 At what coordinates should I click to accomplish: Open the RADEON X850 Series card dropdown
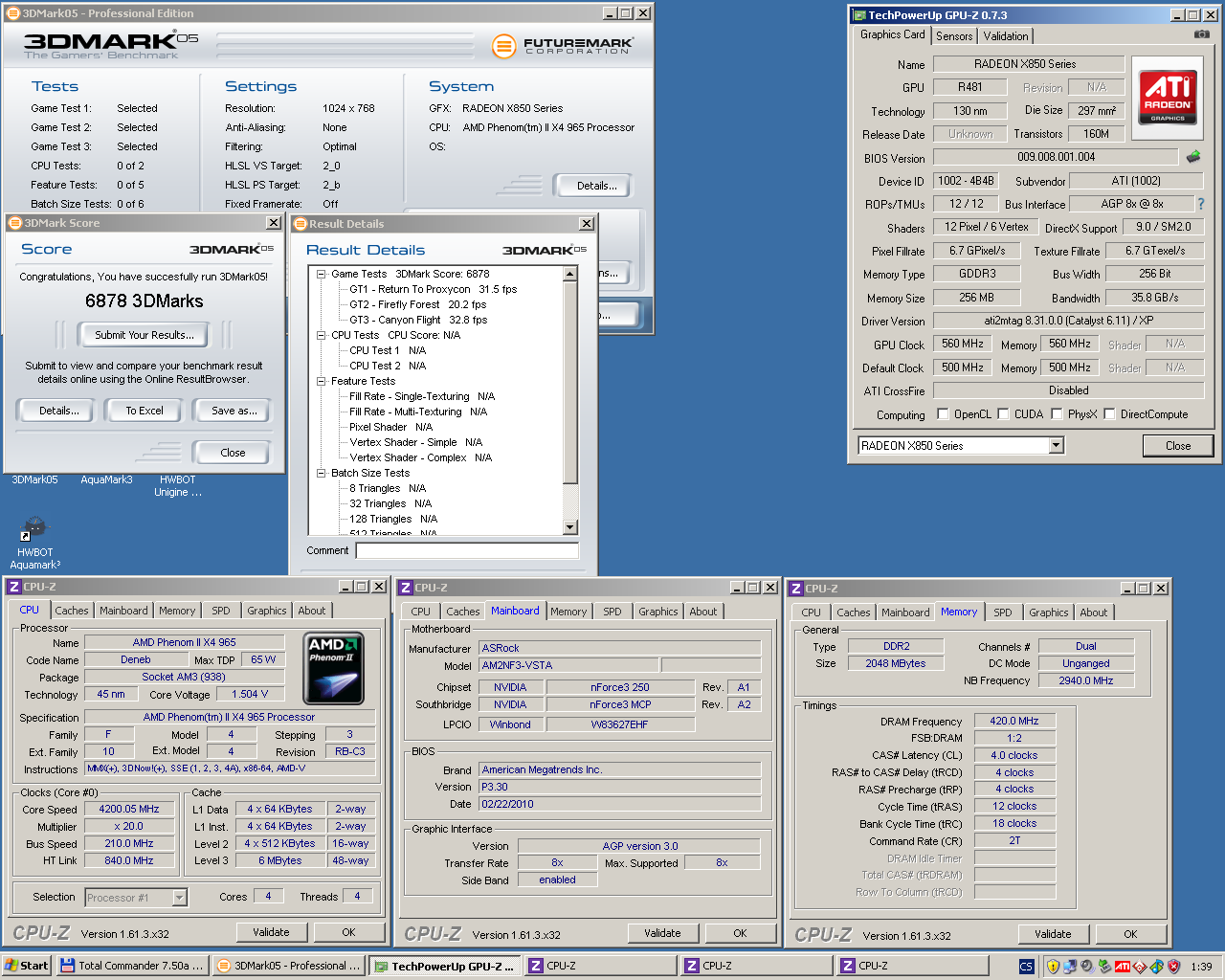click(1056, 445)
